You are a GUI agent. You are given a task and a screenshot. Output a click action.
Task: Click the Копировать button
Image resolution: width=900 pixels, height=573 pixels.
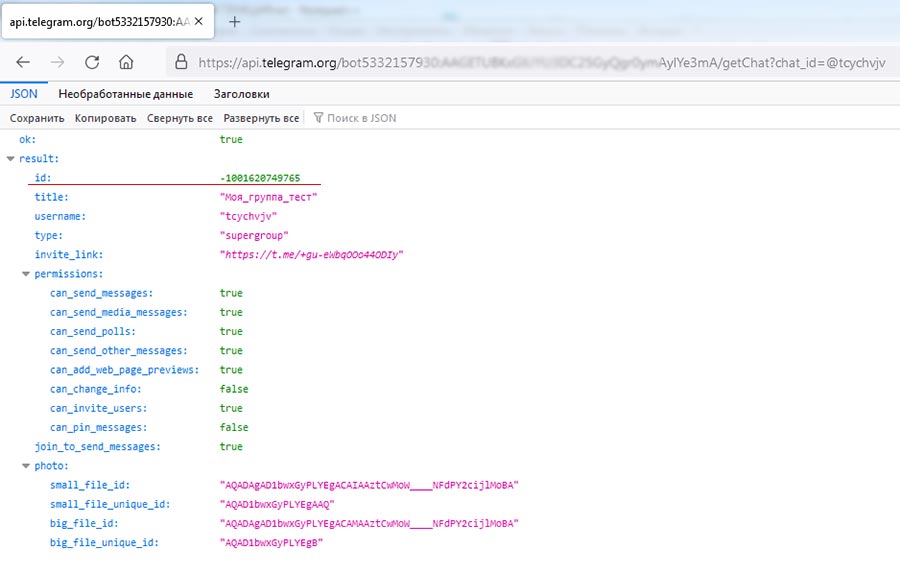tap(106, 118)
